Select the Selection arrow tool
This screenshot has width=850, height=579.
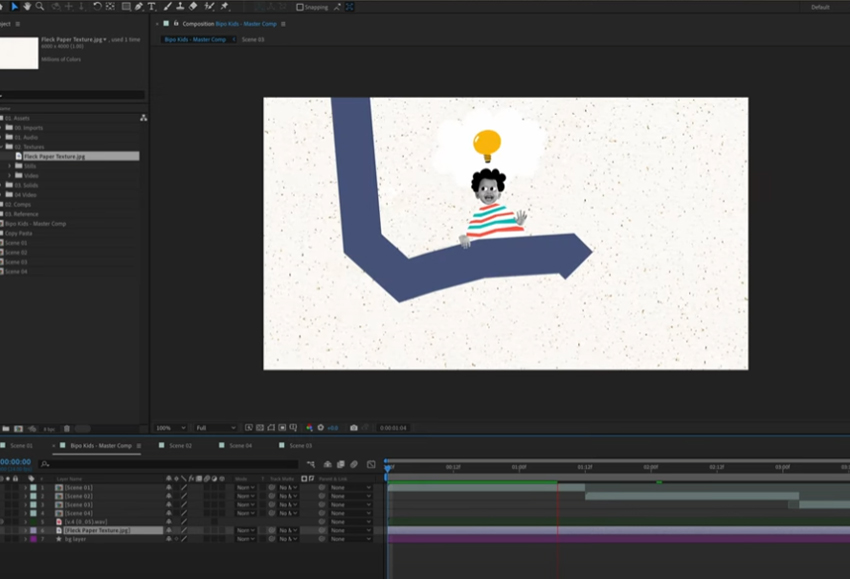point(15,7)
